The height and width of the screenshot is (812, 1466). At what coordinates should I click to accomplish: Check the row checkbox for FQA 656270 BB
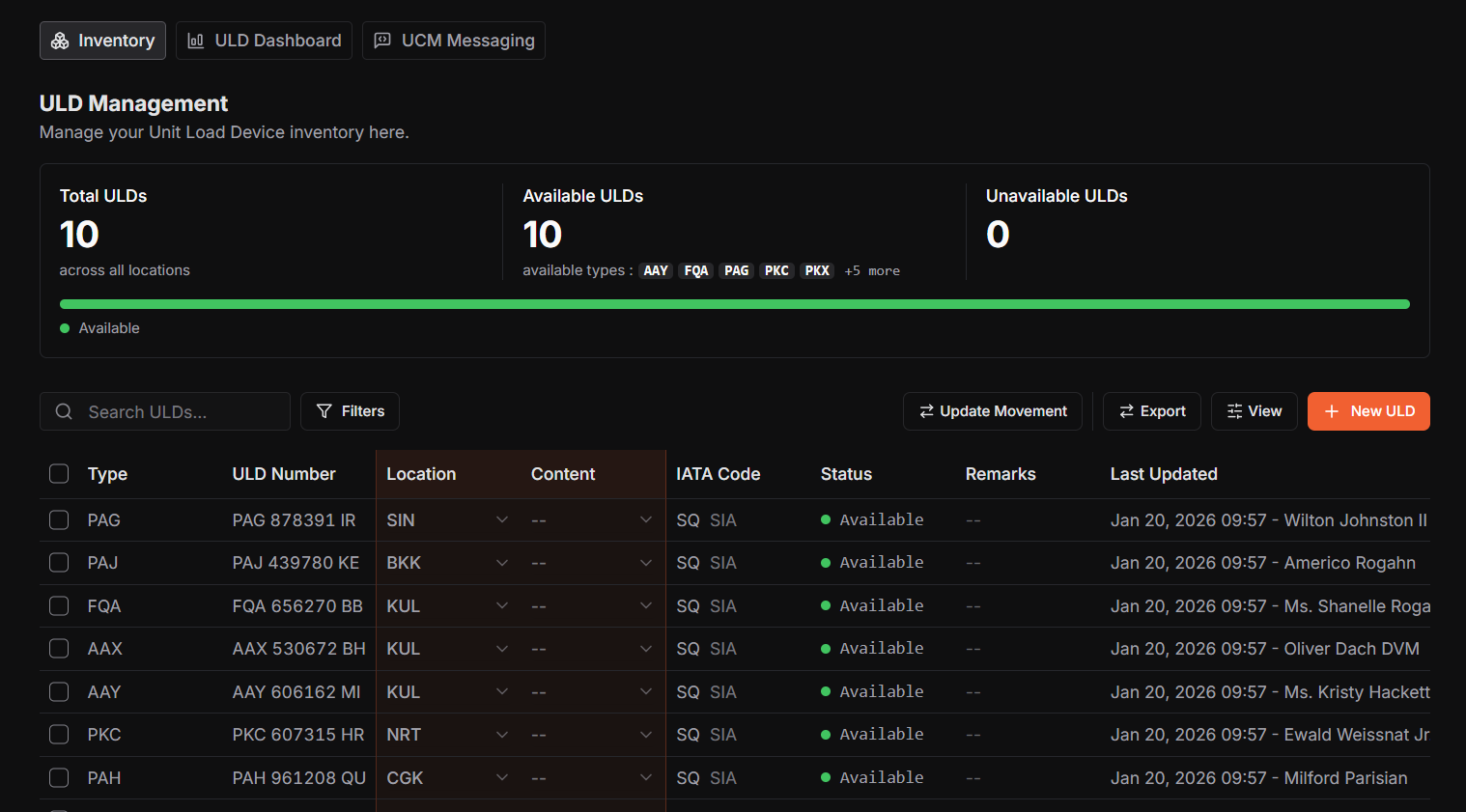59,605
